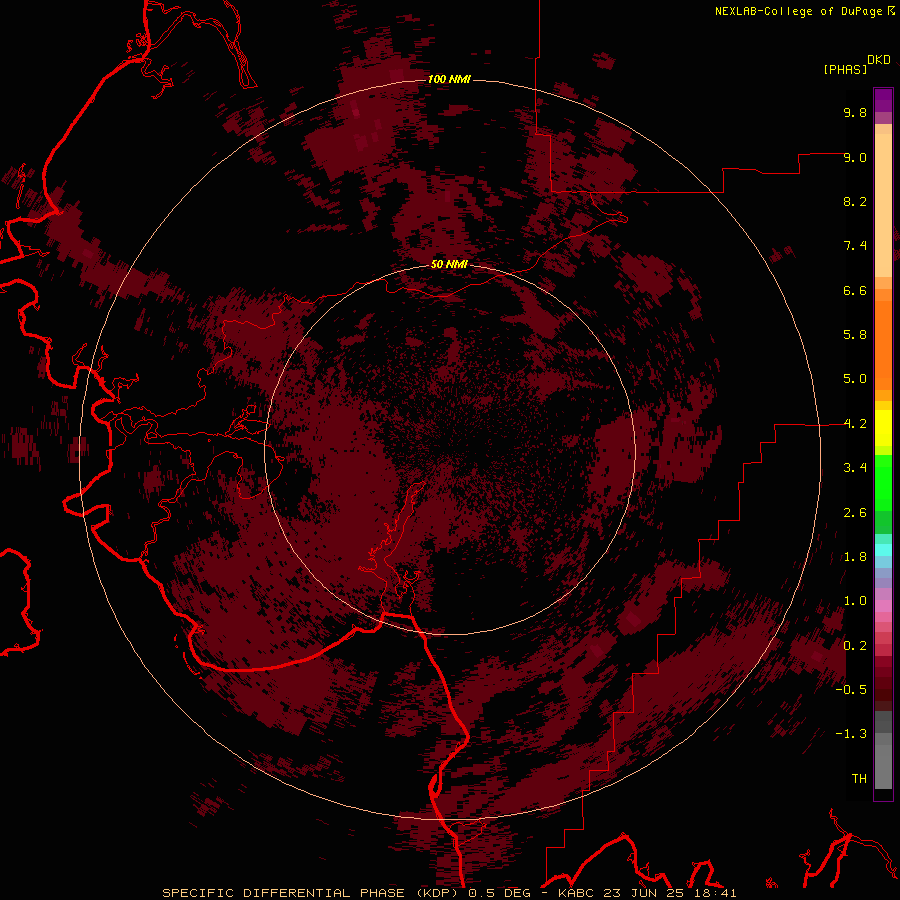Pick the orange segment of the color bar
The width and height of the screenshot is (900, 900).
point(883,346)
